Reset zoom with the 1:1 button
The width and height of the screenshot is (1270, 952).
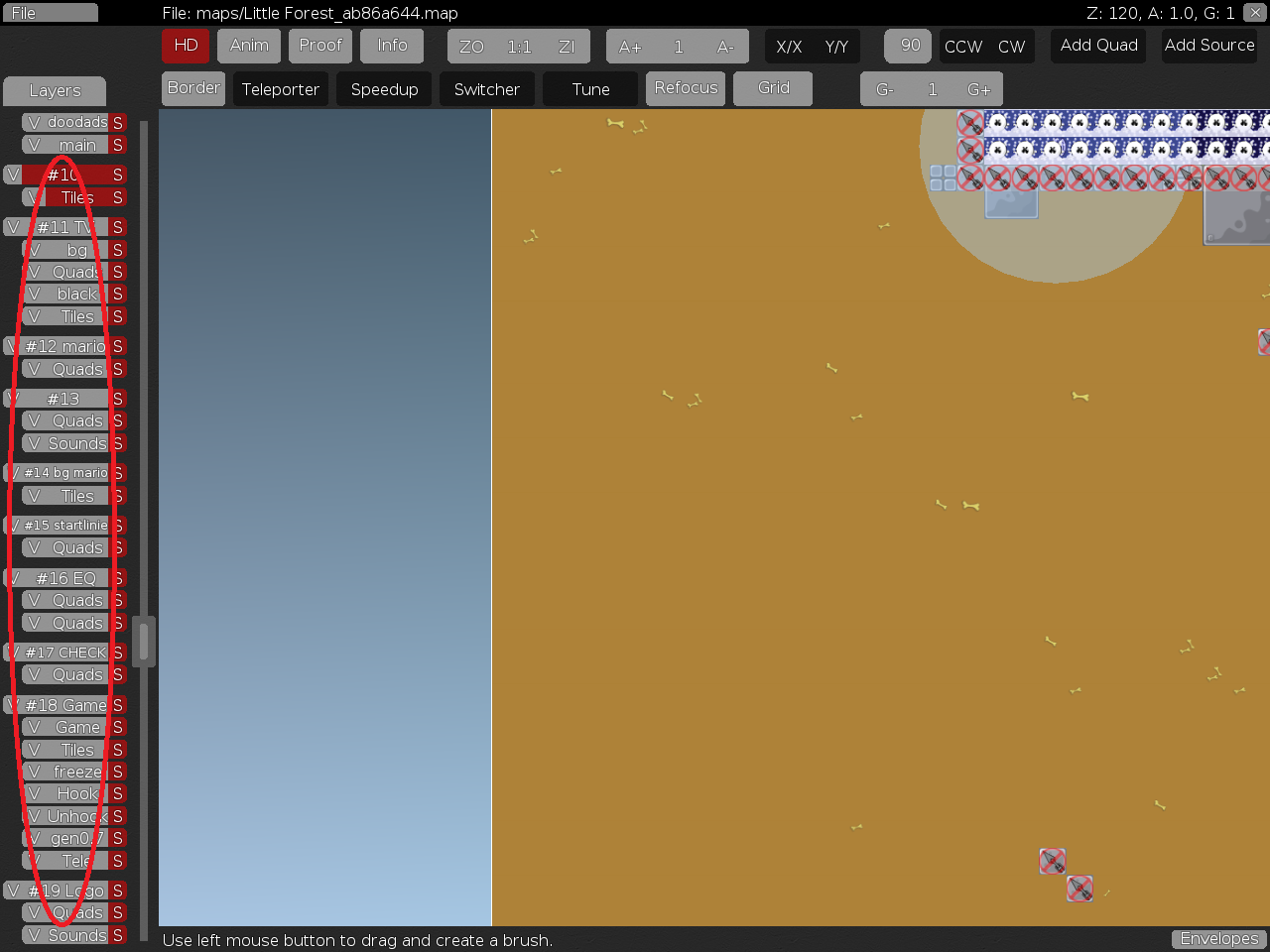pos(519,47)
